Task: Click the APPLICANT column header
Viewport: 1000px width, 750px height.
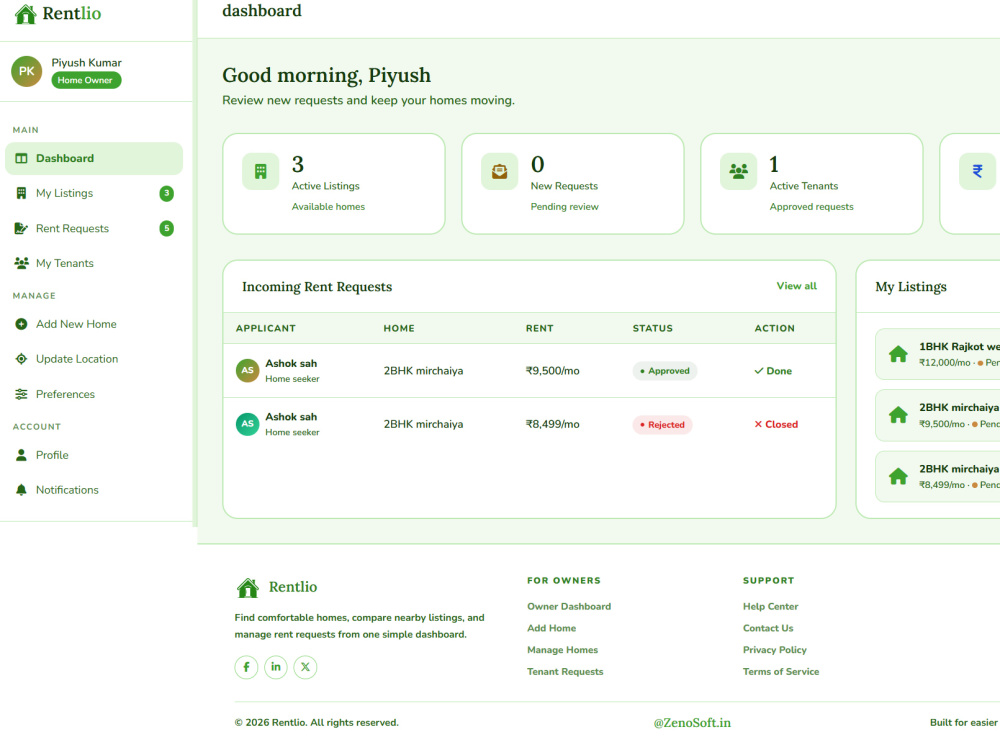Action: click(x=266, y=328)
